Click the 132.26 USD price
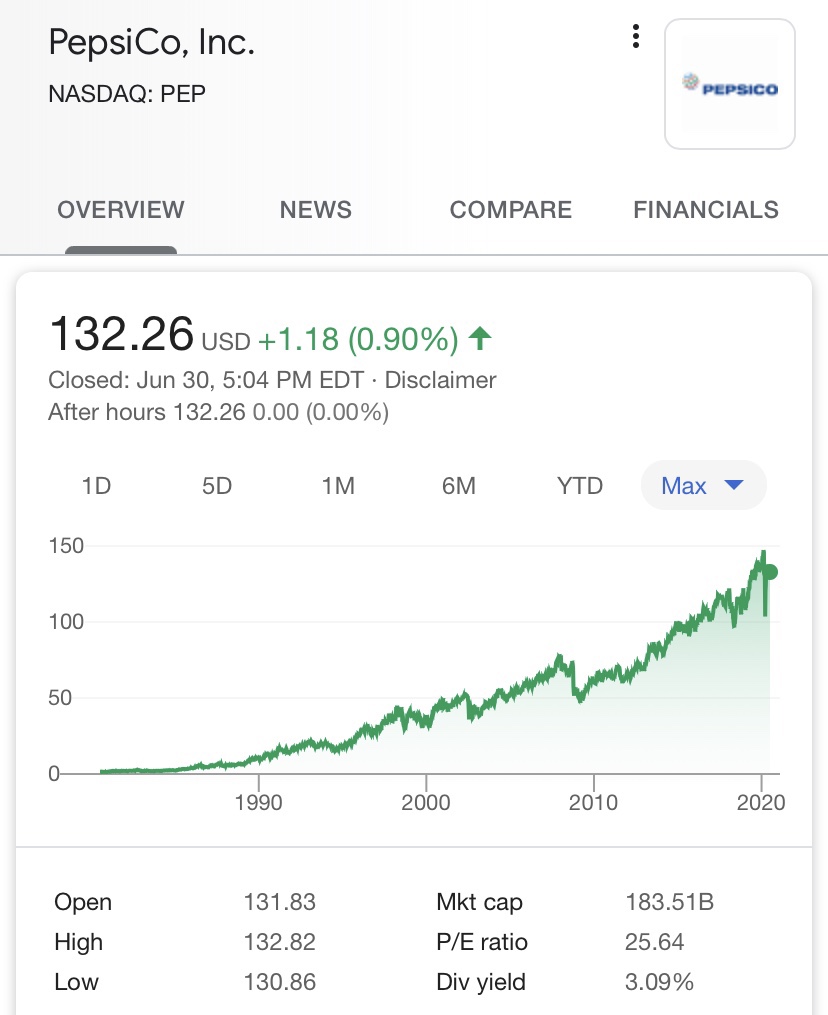 (122, 335)
